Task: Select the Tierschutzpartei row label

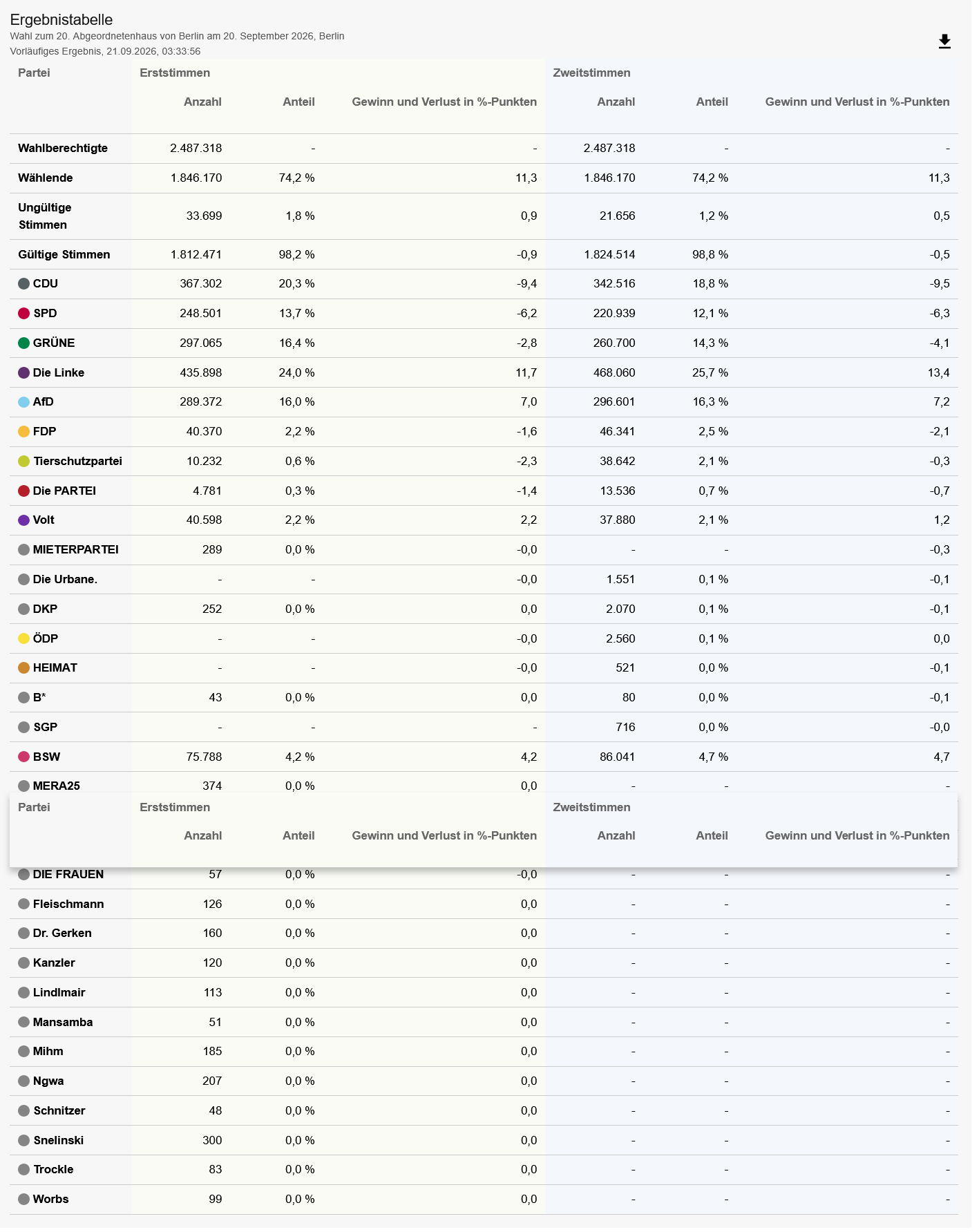Action: (77, 462)
